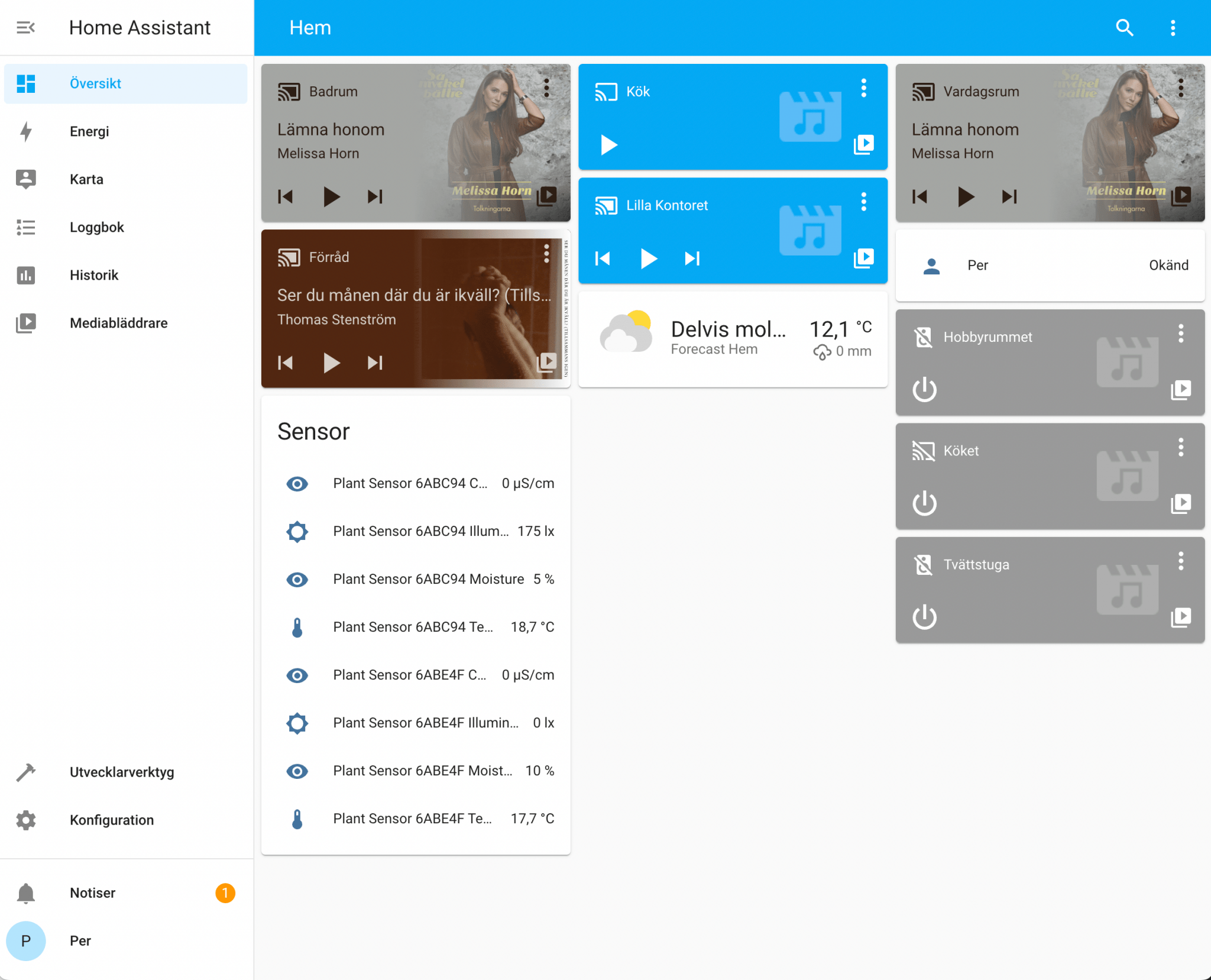This screenshot has height=980, width=1211.
Task: Play media in Badrum
Action: click(x=331, y=196)
